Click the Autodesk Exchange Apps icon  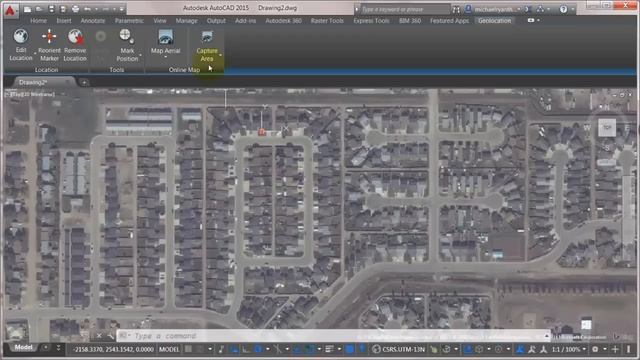click(x=528, y=9)
